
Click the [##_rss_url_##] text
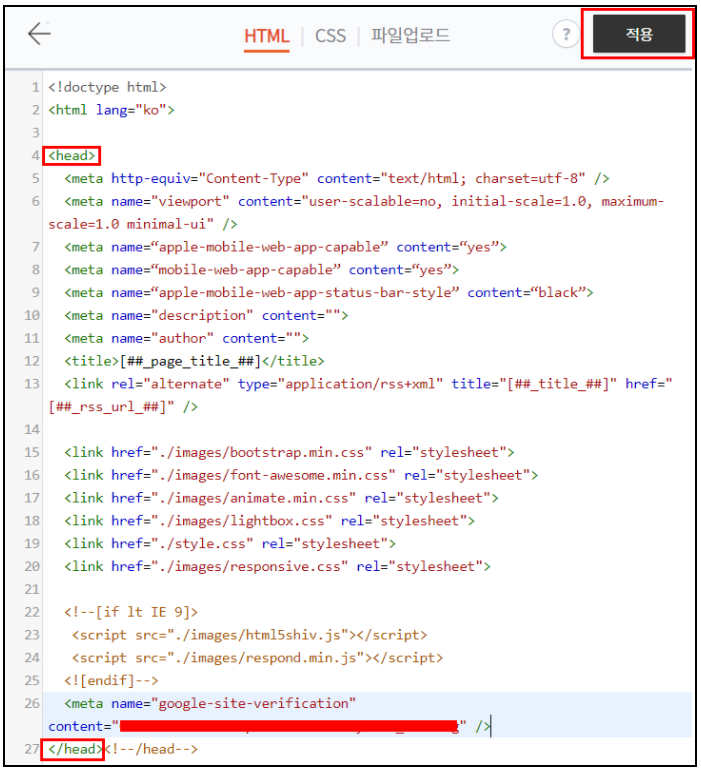tap(108, 407)
